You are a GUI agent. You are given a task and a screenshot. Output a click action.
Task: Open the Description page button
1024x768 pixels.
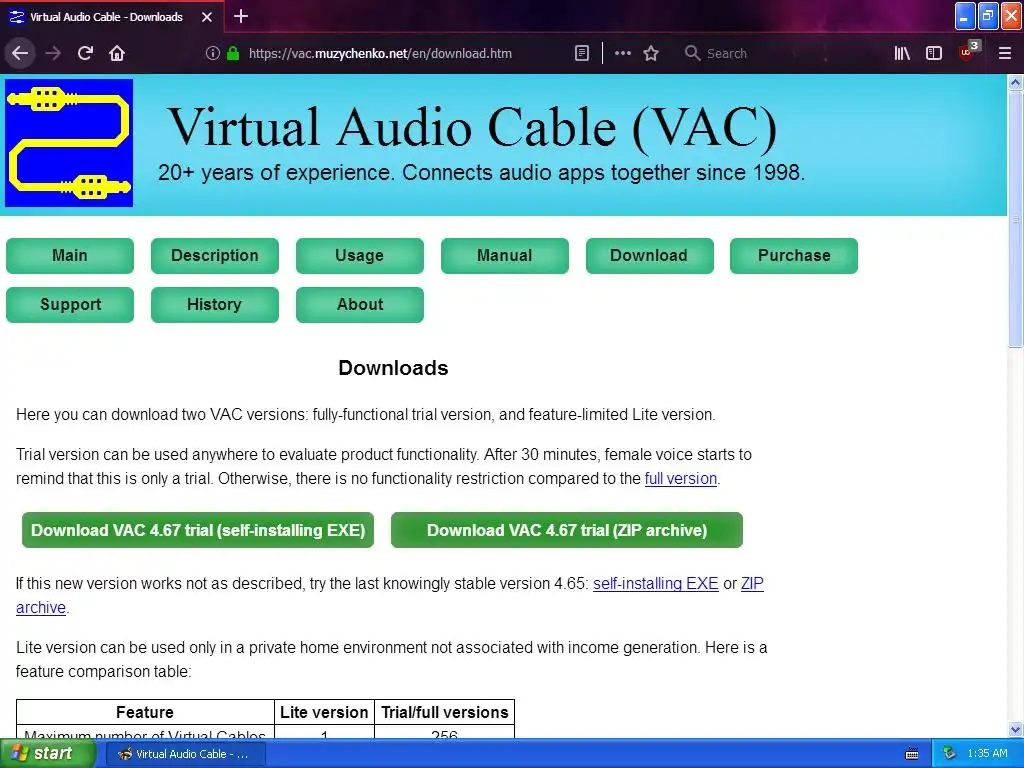tap(215, 255)
